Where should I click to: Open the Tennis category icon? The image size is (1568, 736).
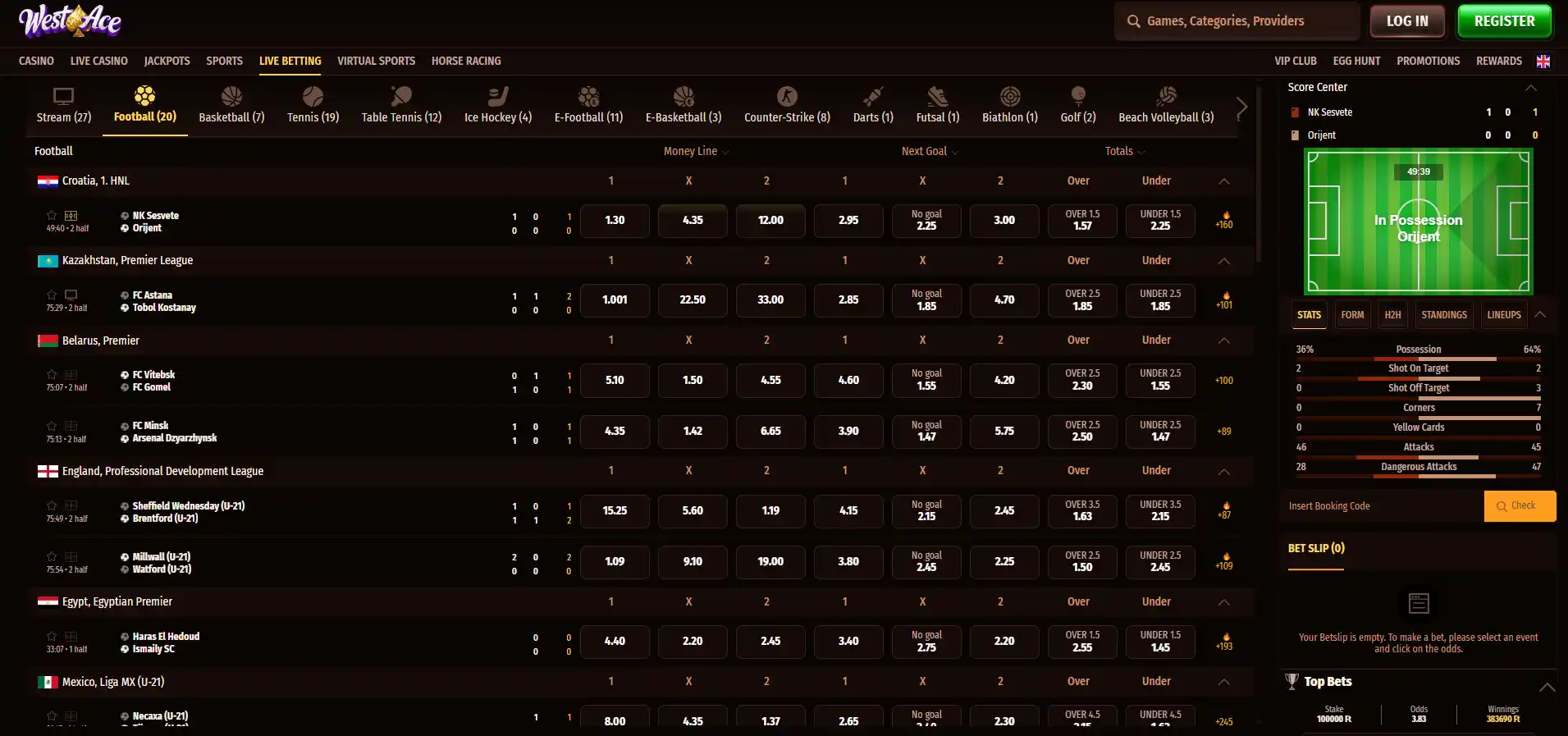point(313,97)
